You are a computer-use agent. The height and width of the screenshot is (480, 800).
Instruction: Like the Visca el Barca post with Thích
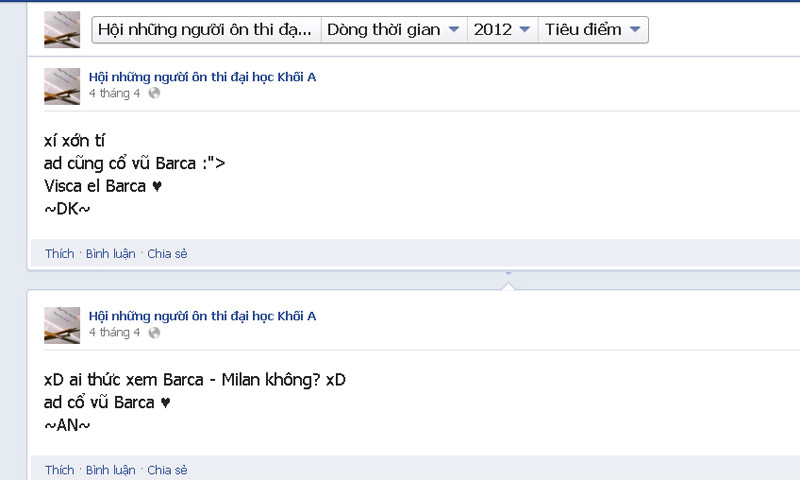(x=59, y=254)
